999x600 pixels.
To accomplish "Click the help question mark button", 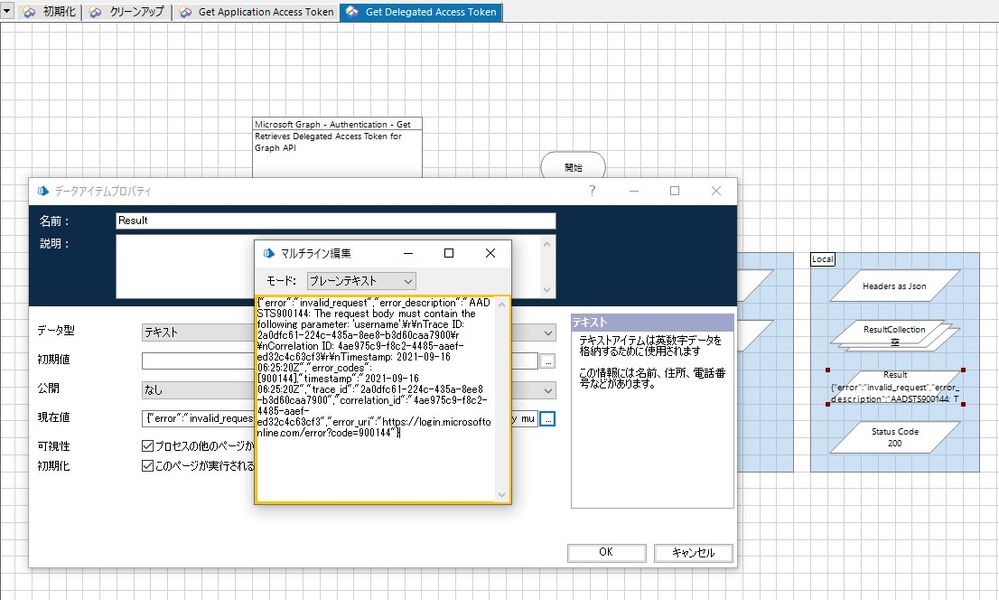I will coord(592,191).
